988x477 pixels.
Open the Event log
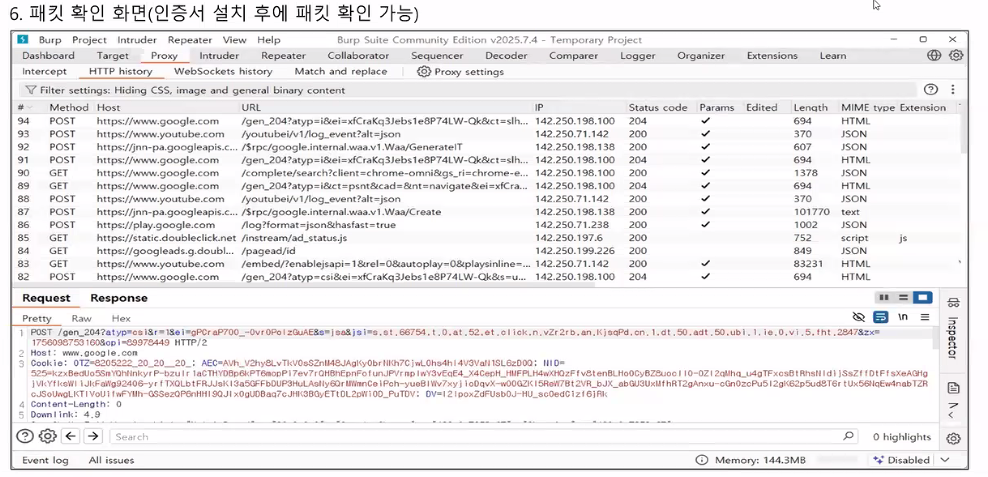point(45,460)
